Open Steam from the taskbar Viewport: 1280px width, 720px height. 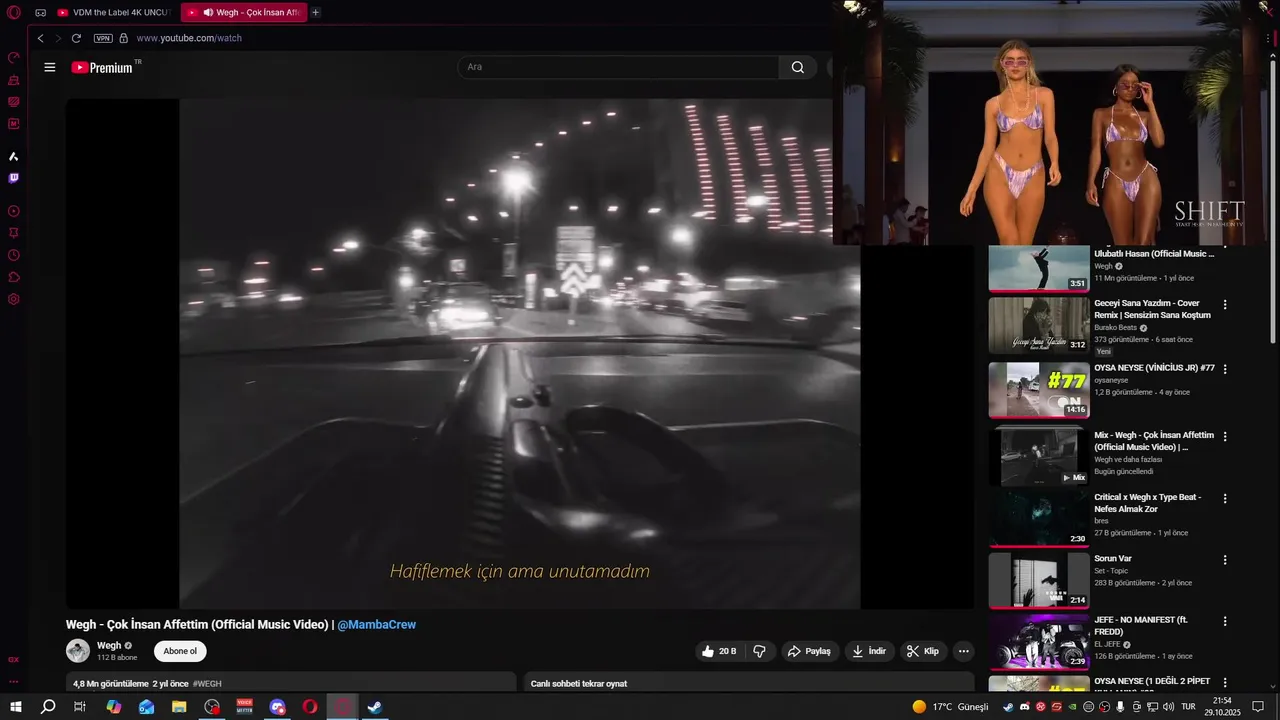coord(375,707)
